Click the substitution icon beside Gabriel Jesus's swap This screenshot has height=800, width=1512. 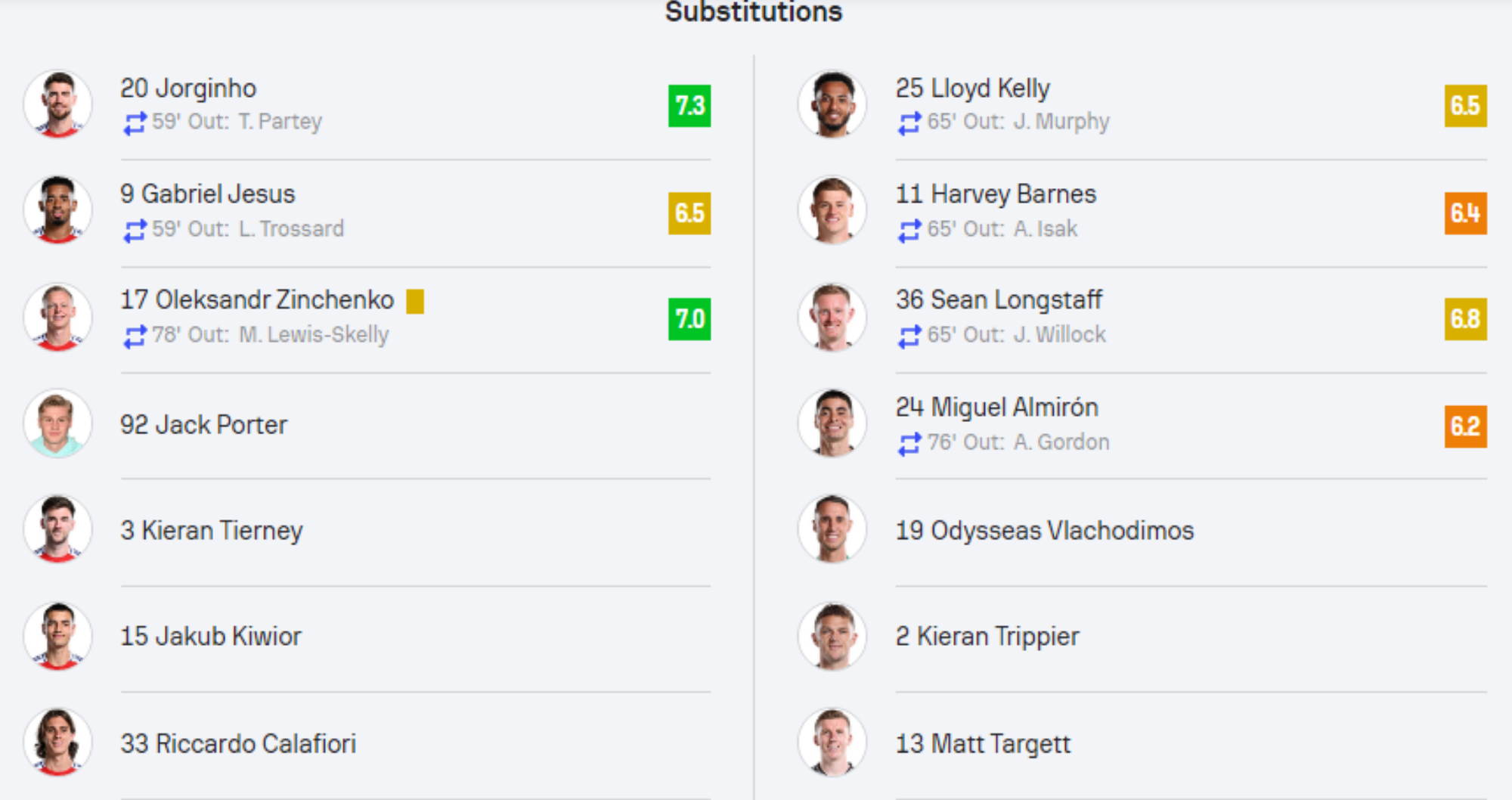[135, 230]
